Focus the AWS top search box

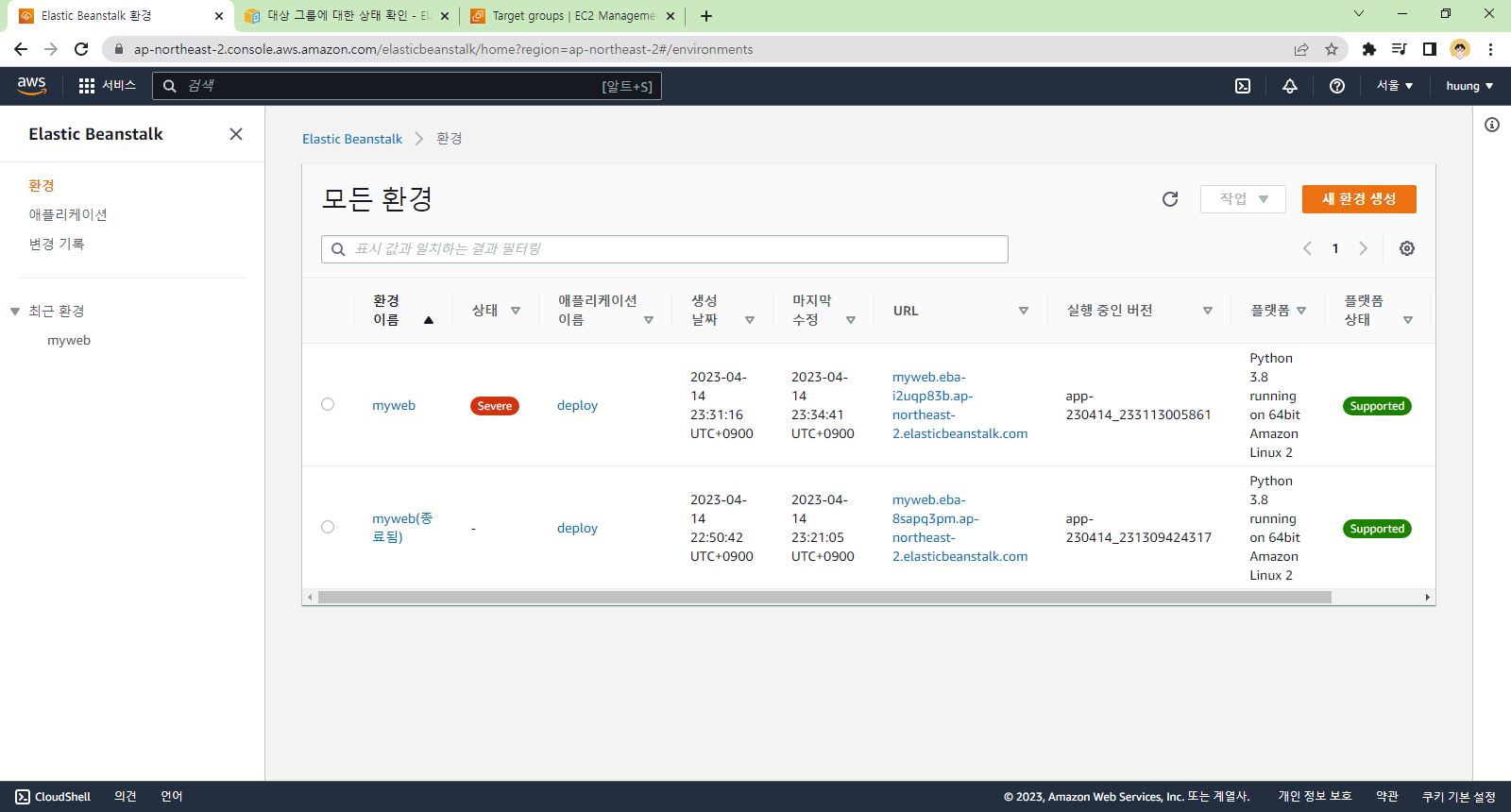click(407, 86)
